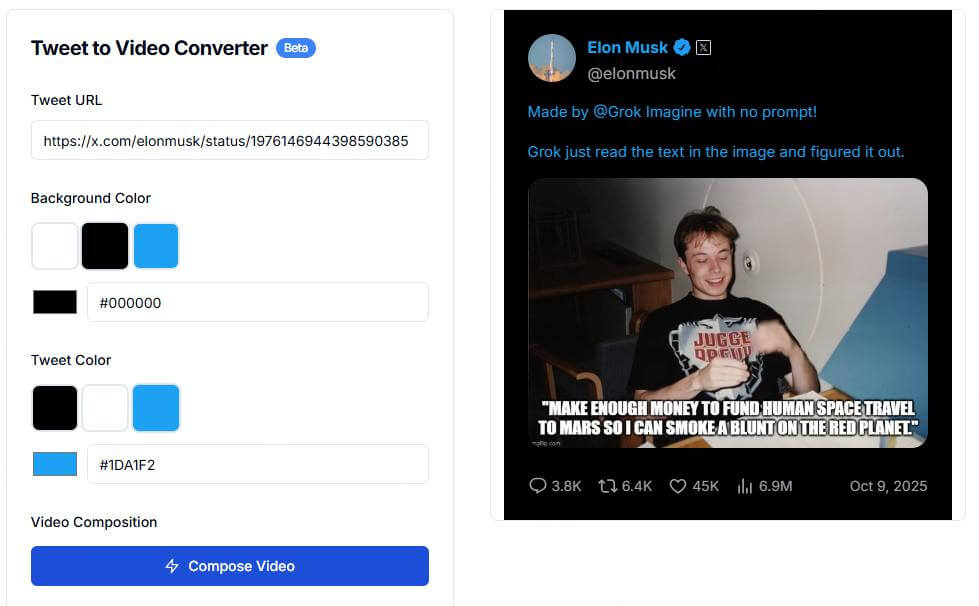Image resolution: width=979 pixels, height=606 pixels.
Task: Select black background color swatch
Action: 105,246
